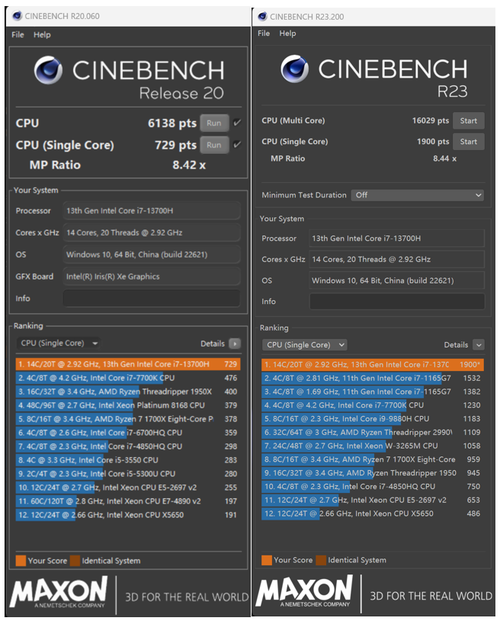Click the Cores x GHz field in R23
Screen dimensions: 500x621
pyautogui.click(x=397, y=259)
